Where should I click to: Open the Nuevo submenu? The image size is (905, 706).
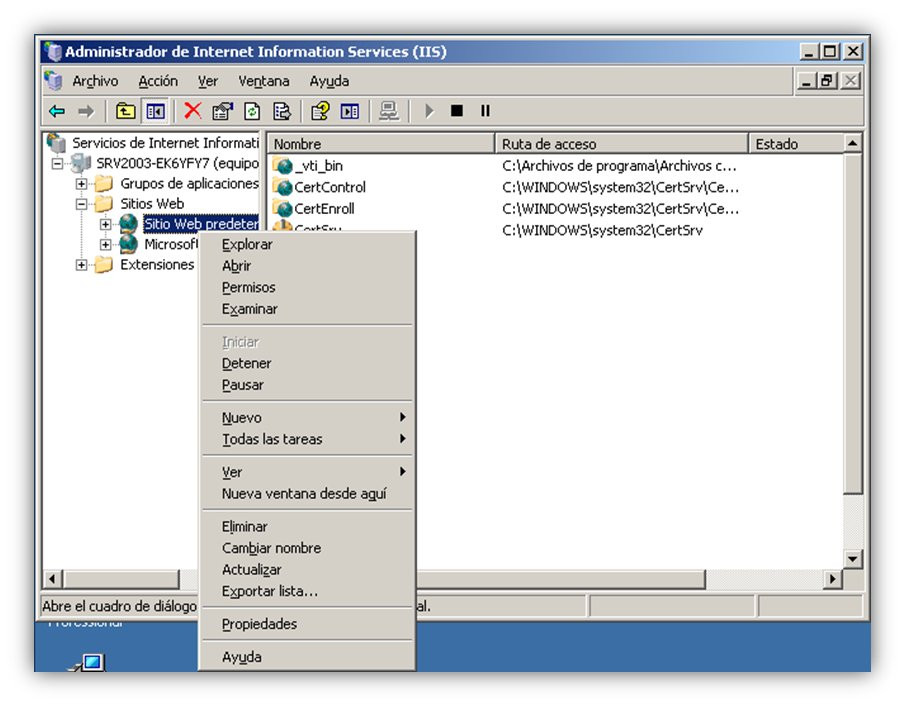(307, 417)
